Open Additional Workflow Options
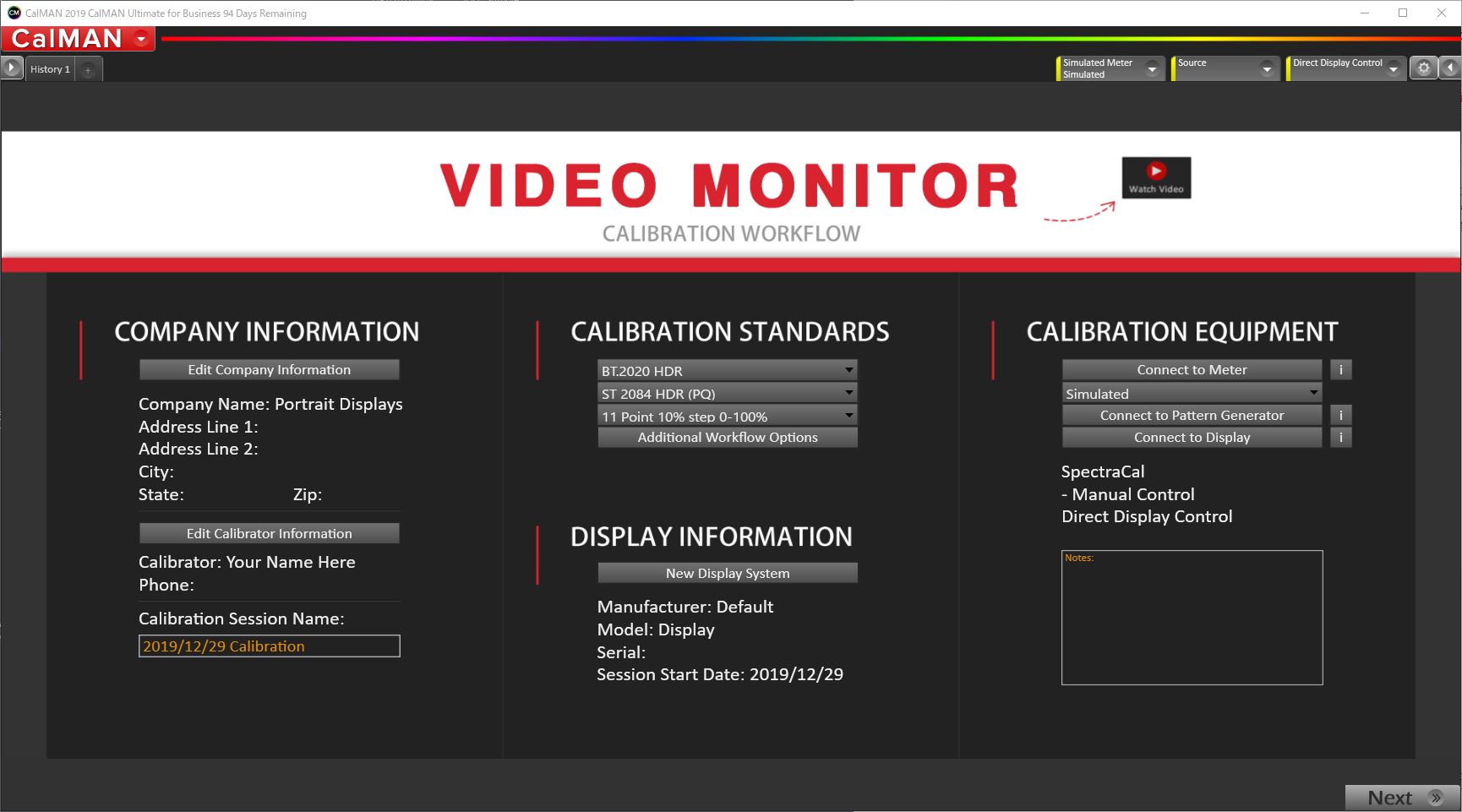This screenshot has height=812, width=1462. pyautogui.click(x=728, y=437)
